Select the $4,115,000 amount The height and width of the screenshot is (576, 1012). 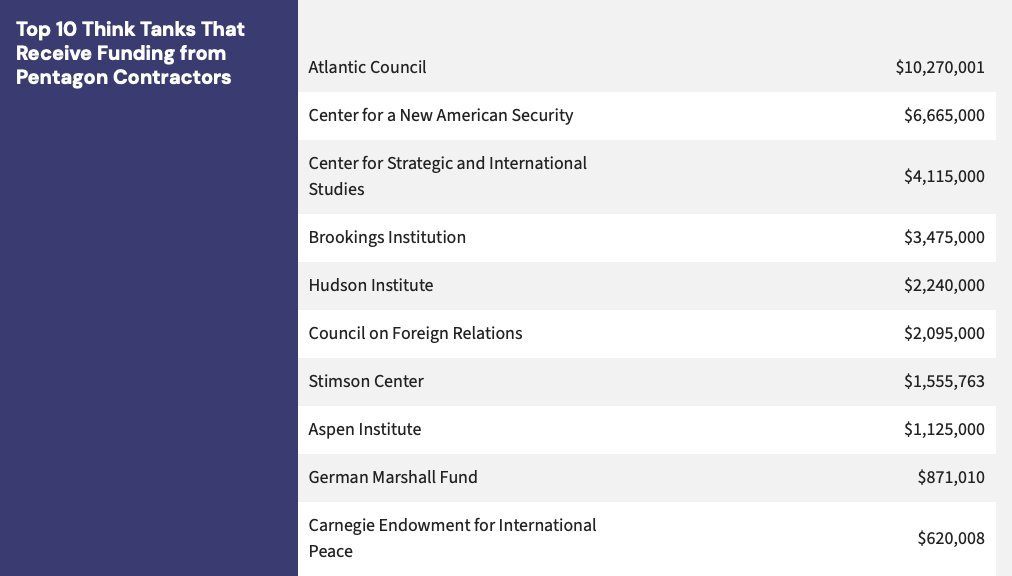[944, 176]
